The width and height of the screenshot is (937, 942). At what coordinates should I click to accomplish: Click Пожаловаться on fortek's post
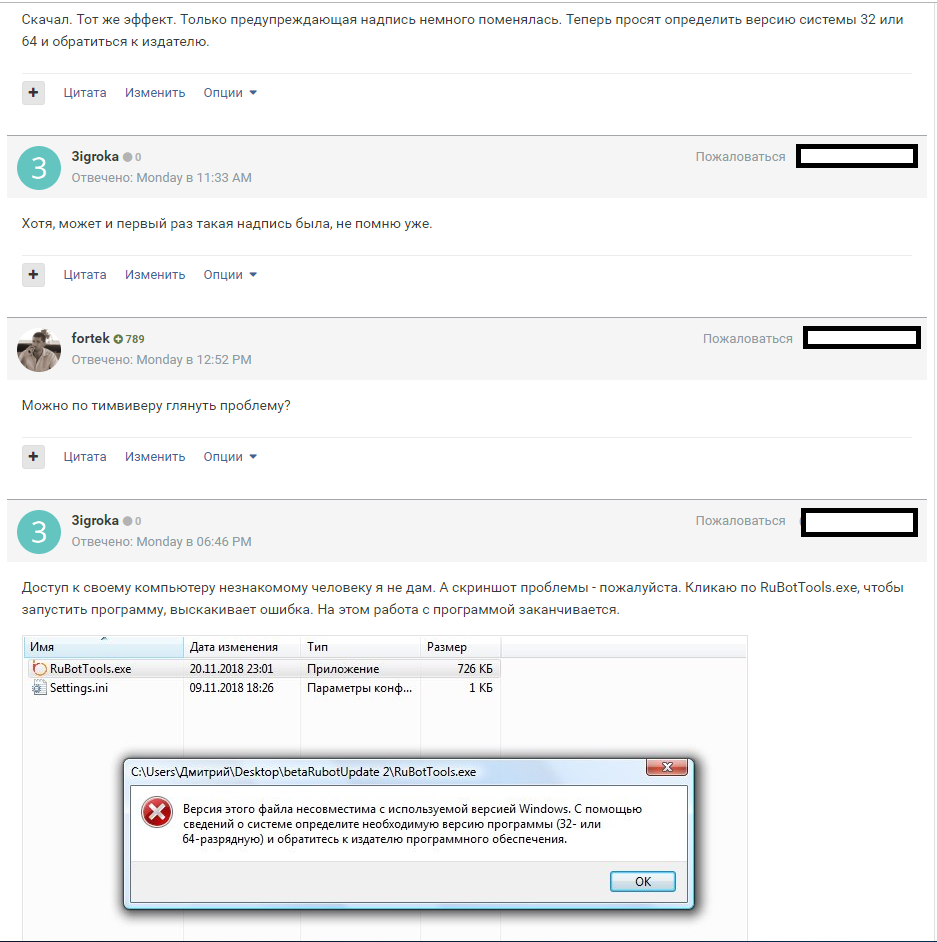tap(748, 339)
